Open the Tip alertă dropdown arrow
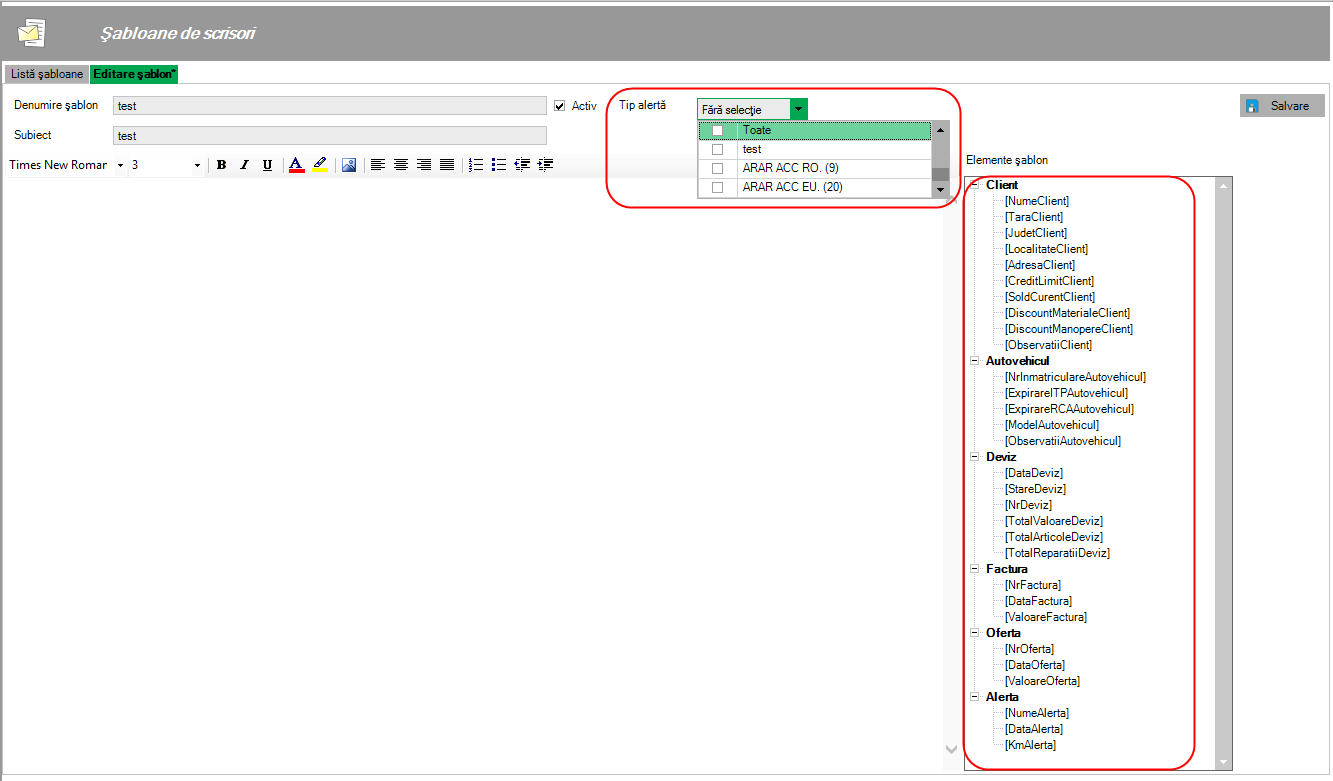Screen dimensions: 1333x781 pos(798,109)
